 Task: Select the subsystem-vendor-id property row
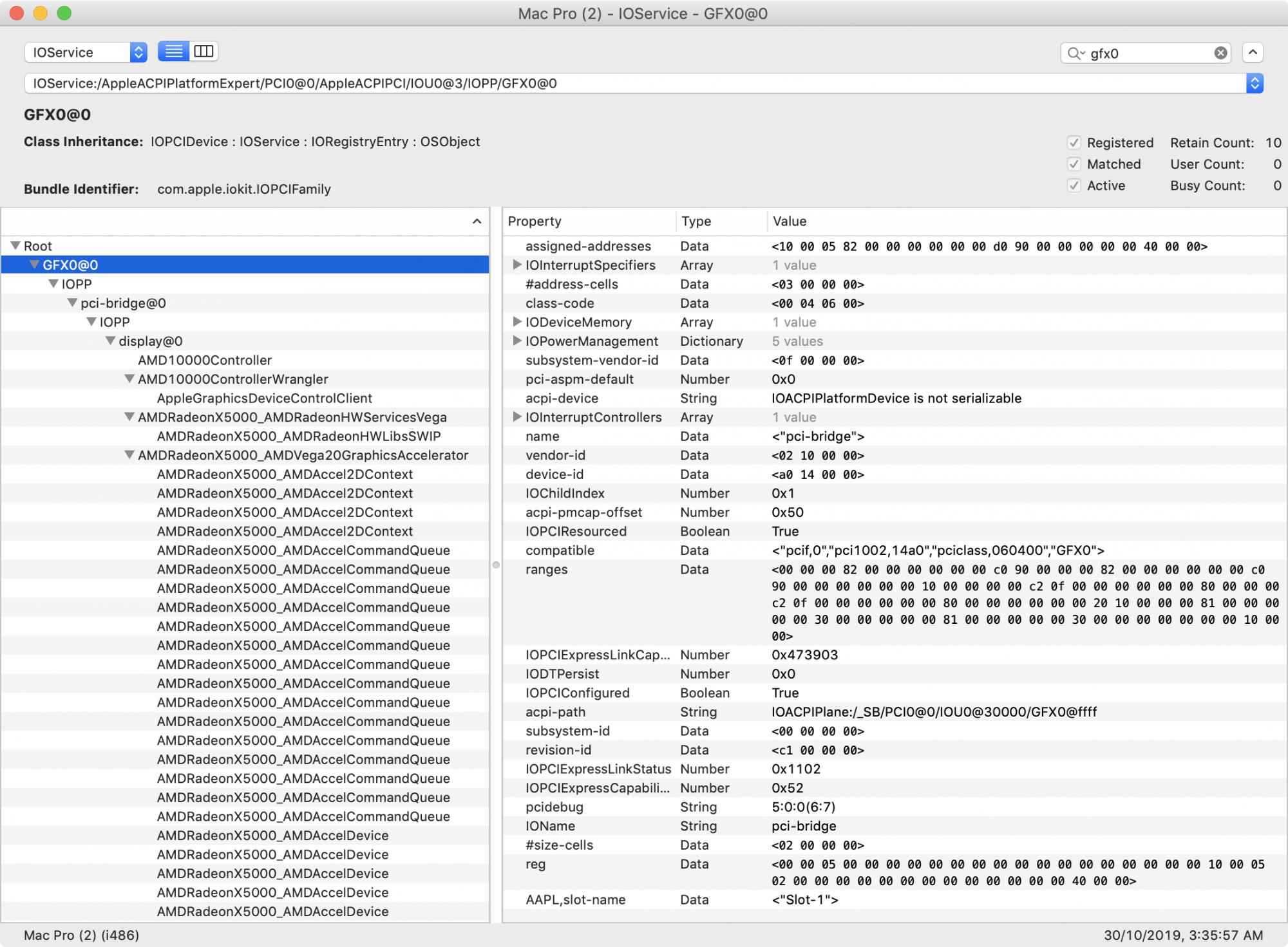tap(895, 360)
